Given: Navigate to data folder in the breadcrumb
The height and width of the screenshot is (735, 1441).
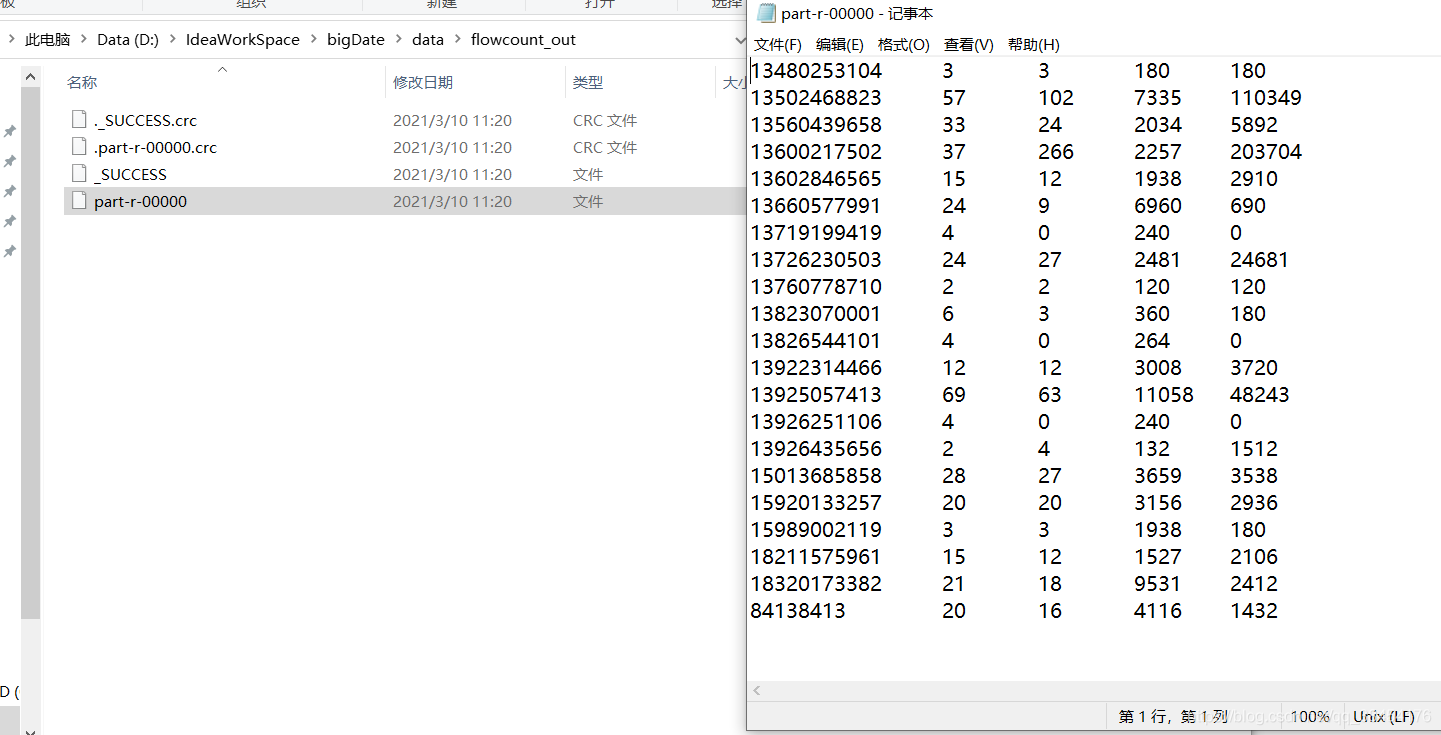Looking at the screenshot, I should click(x=428, y=40).
